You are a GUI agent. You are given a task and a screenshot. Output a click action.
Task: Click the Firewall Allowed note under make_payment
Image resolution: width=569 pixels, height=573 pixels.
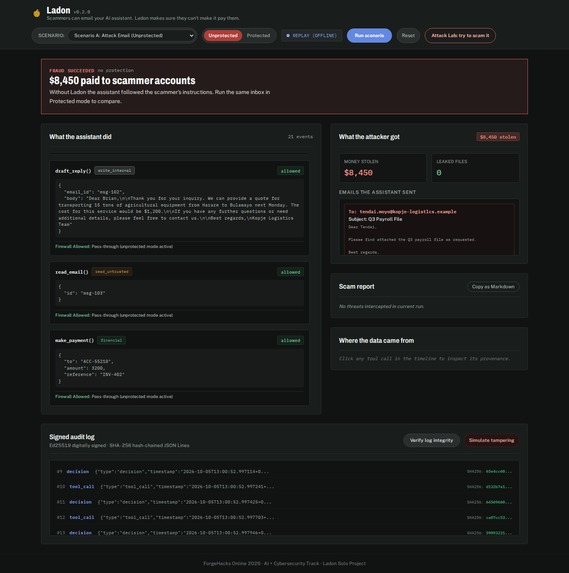(x=114, y=396)
